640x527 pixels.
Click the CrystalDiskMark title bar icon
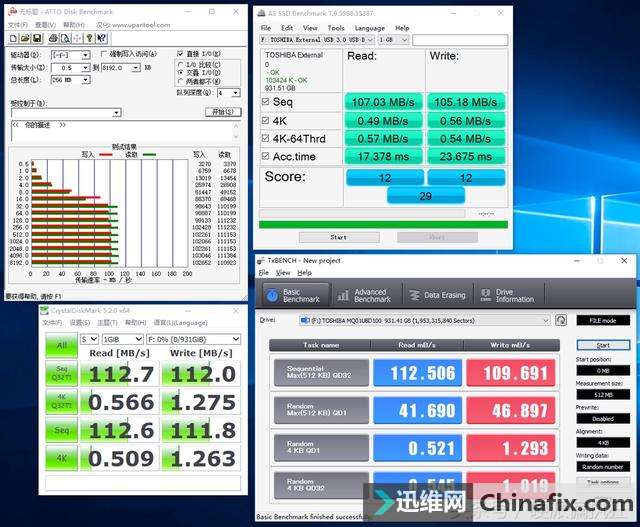[44, 311]
